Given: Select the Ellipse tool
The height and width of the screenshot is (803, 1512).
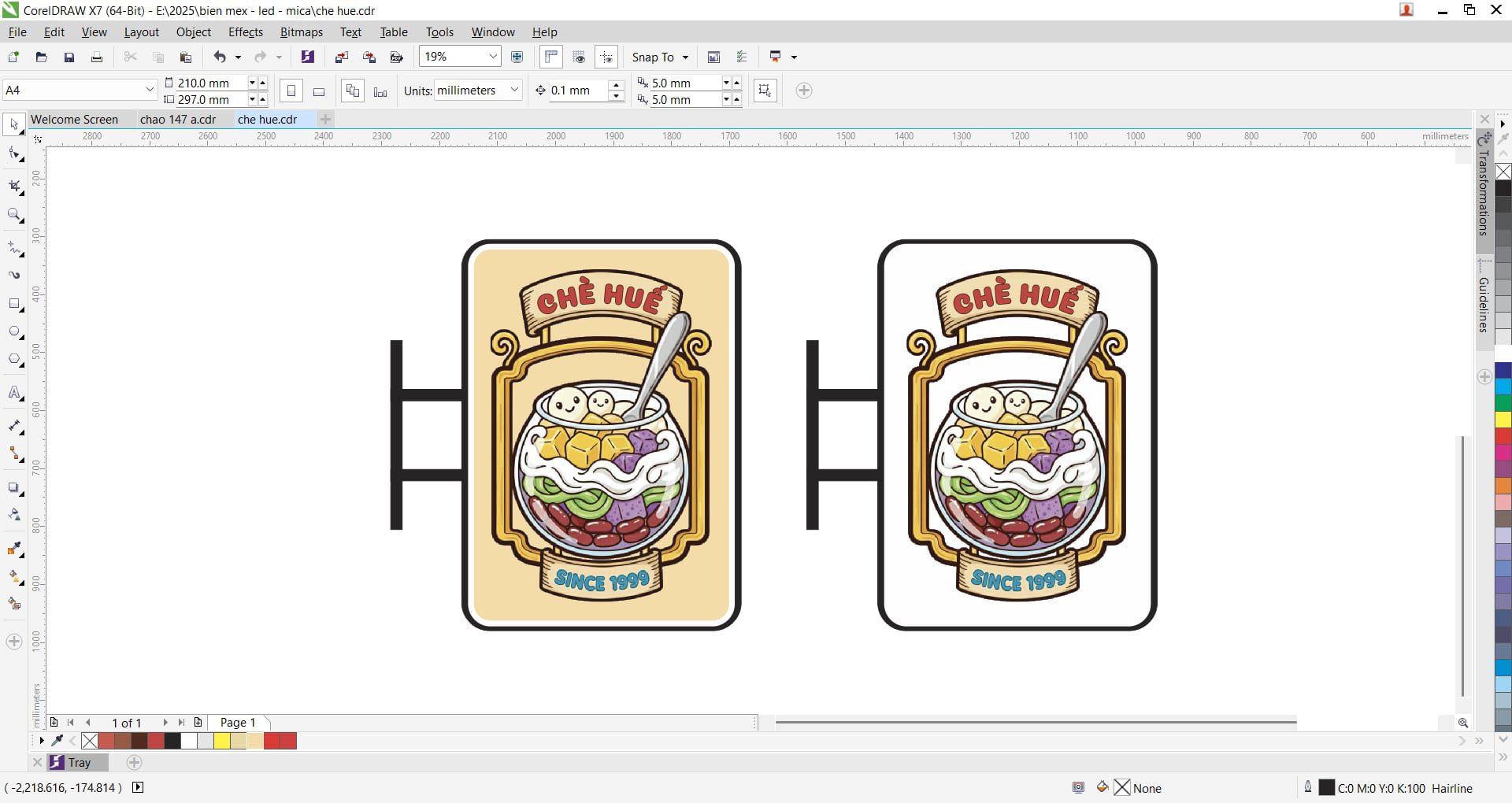Looking at the screenshot, I should [x=14, y=331].
